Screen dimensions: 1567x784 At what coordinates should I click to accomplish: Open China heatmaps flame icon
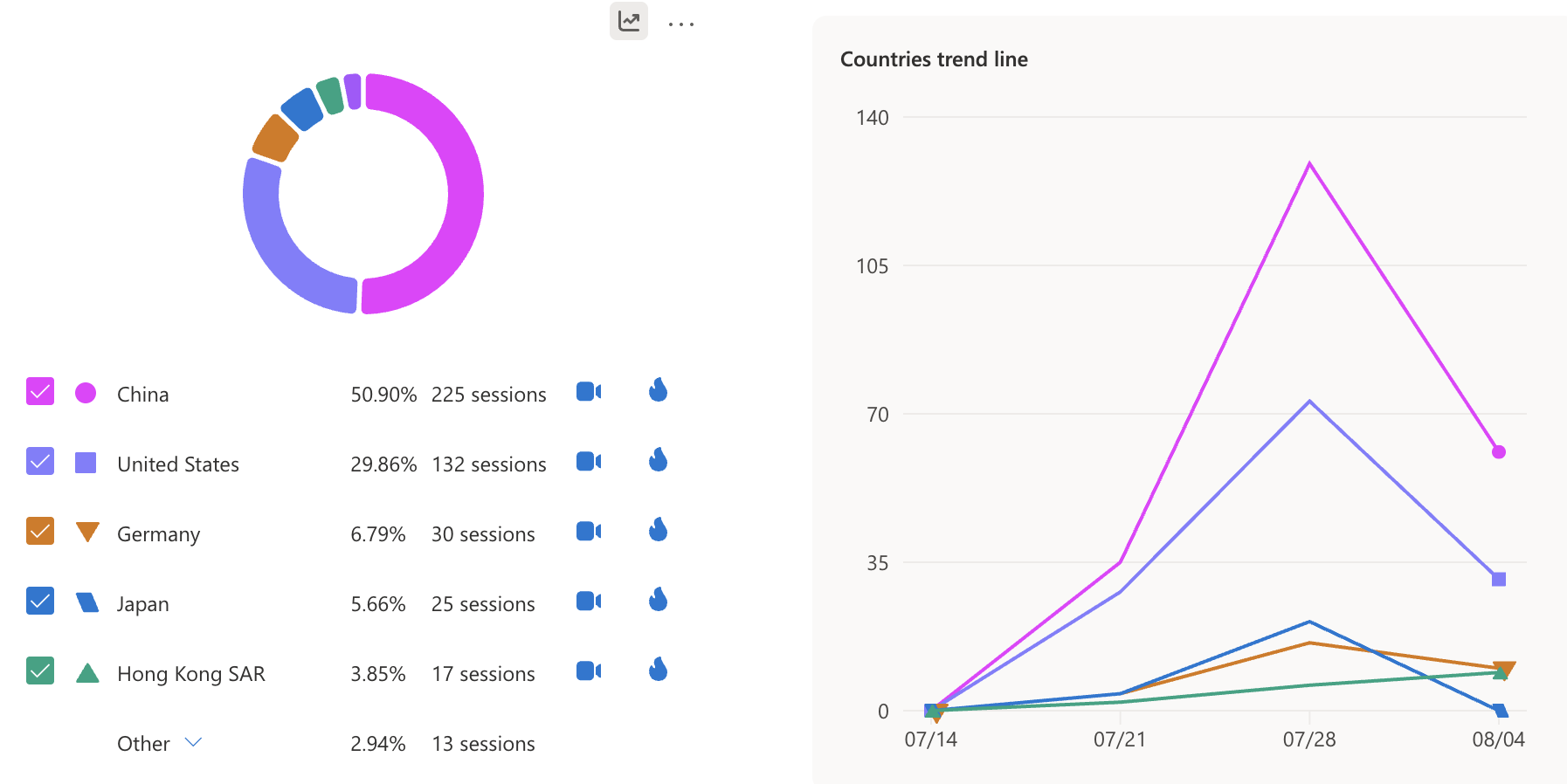659,390
